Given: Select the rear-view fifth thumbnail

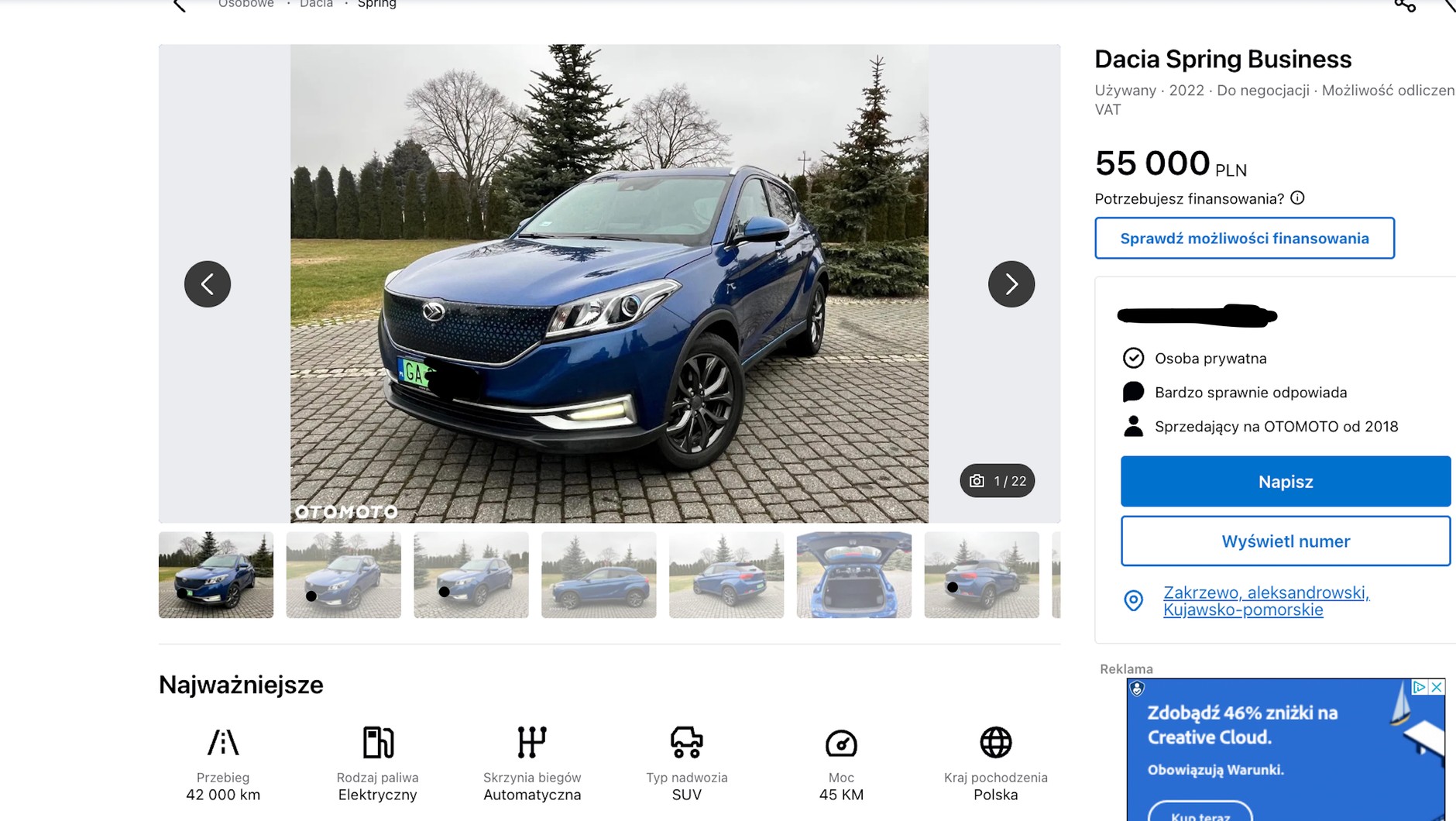Looking at the screenshot, I should click(726, 575).
